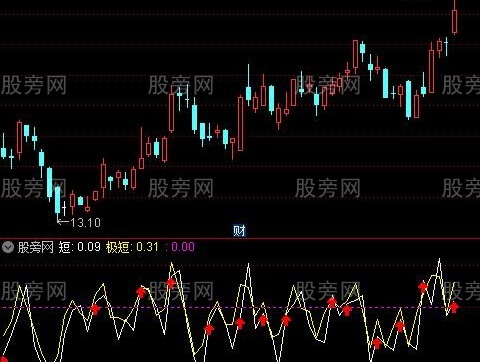Click the 股旁网 indicator name label
This screenshot has height=362, width=480.
coord(35,247)
